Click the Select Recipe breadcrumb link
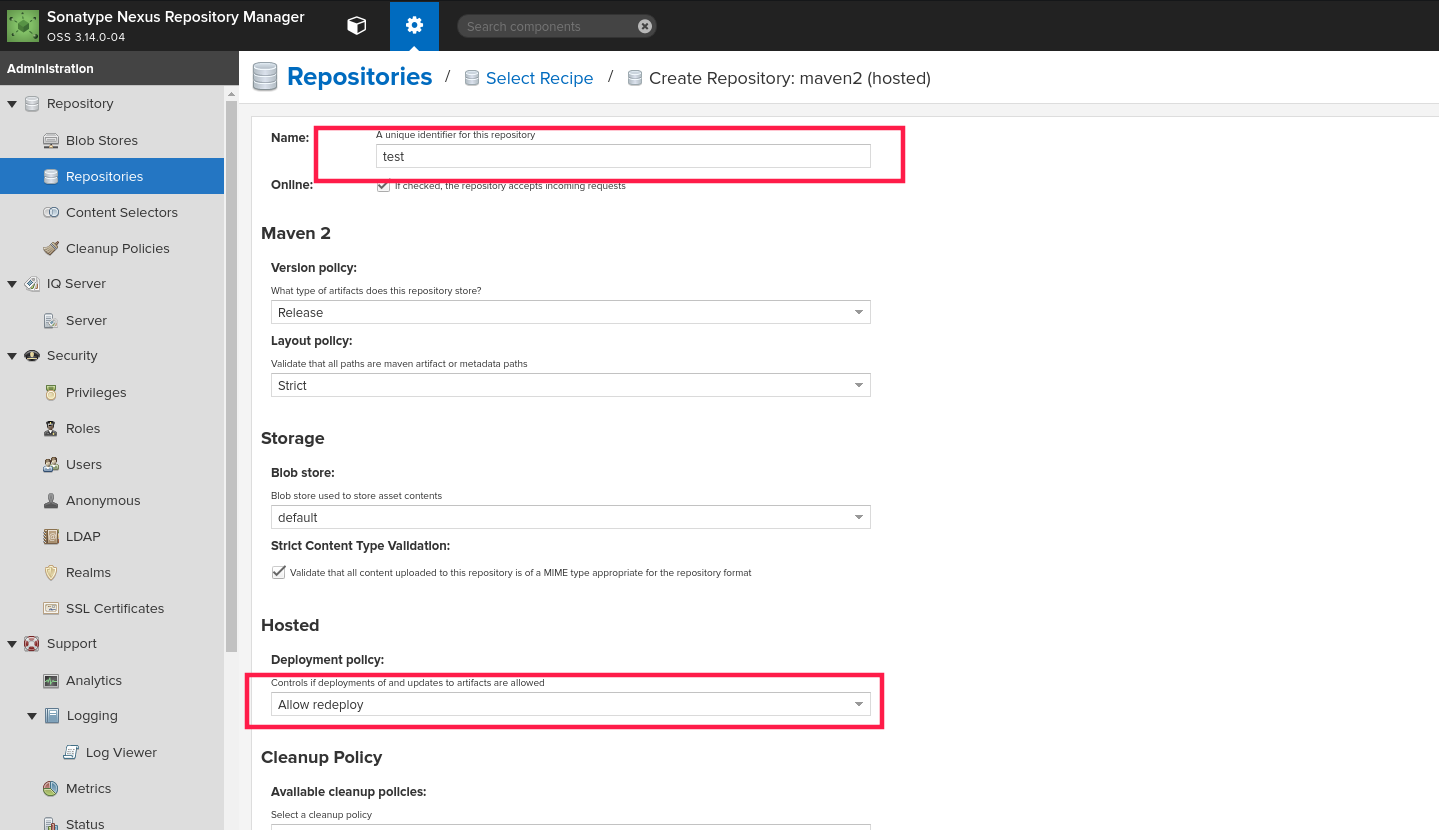Screen dimensions: 1439x830 point(539,78)
